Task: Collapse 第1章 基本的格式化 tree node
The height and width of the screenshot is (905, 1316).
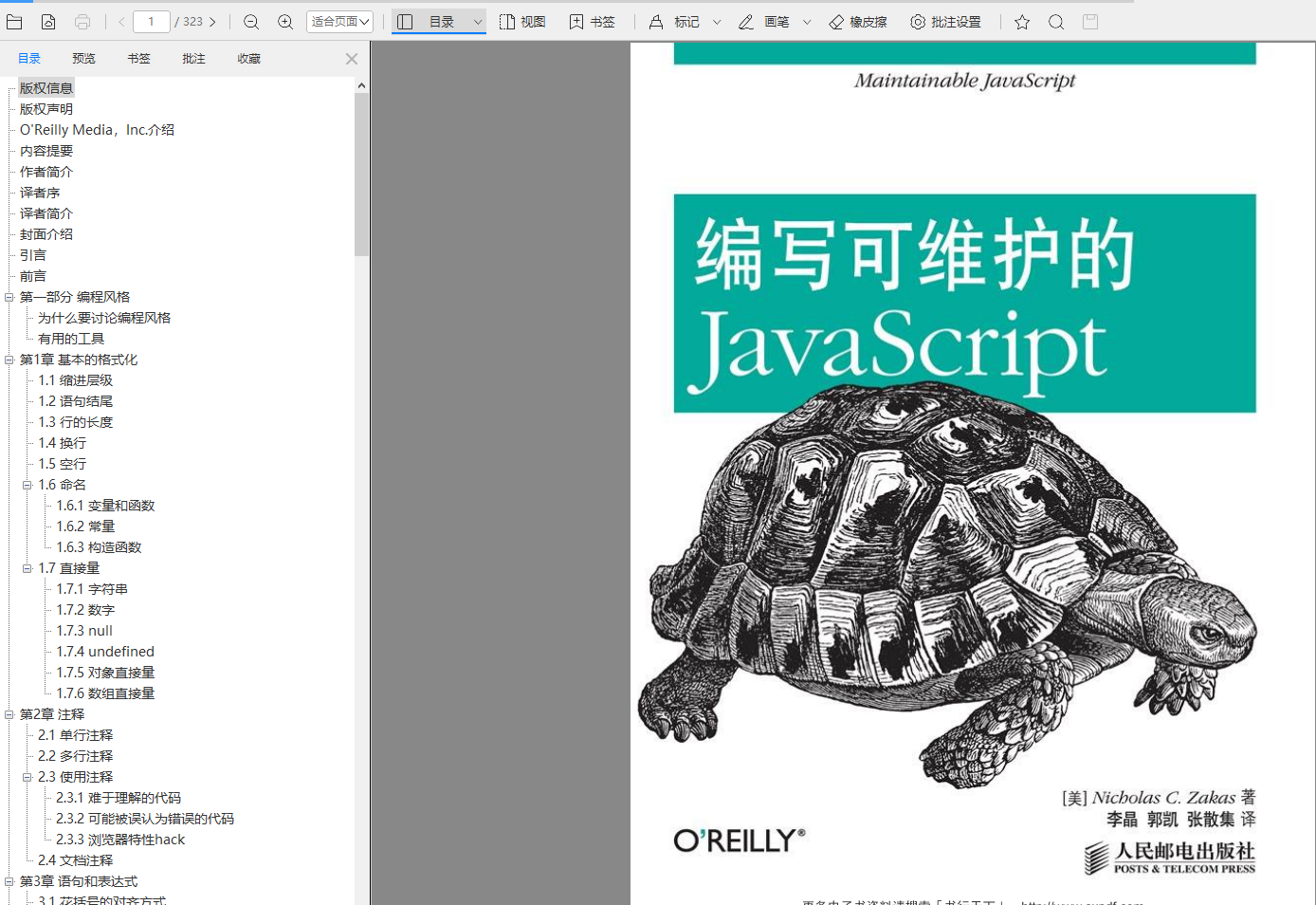Action: 9,360
